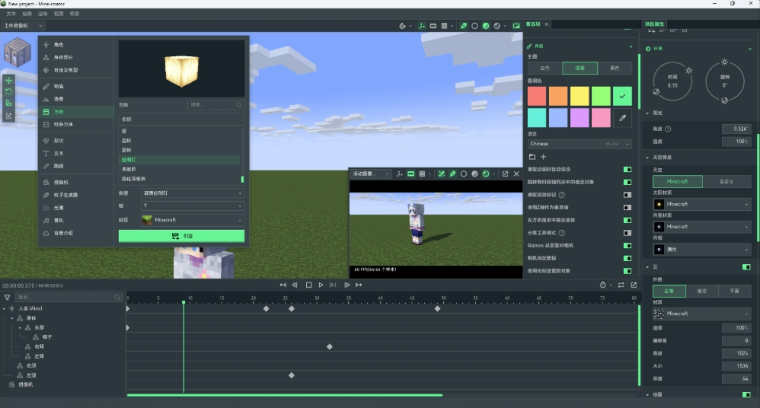Choose the Background cloud icon entry
760x408 pixels.
[x=76, y=233]
